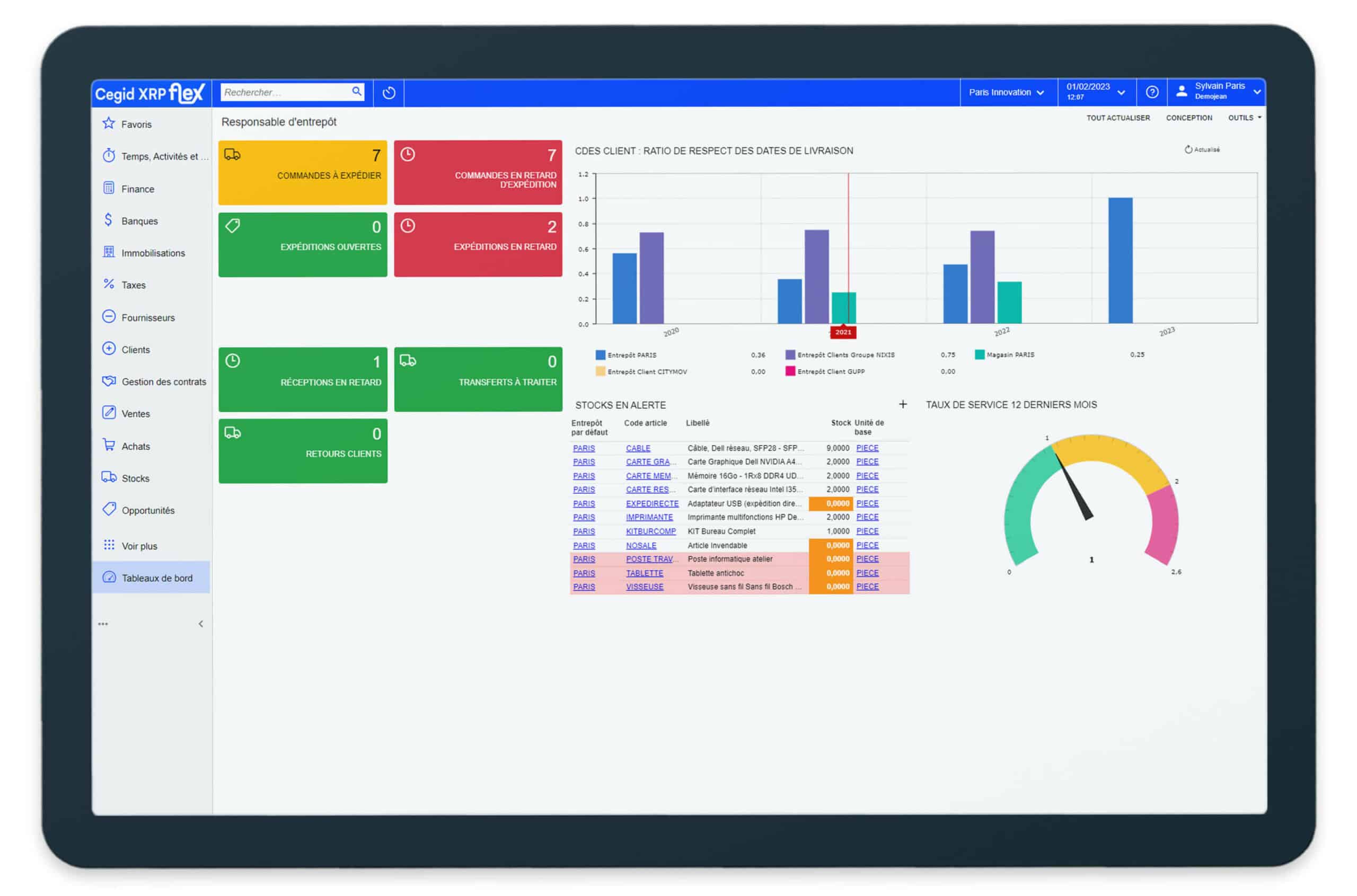Click the CONCEPTION menu item
Image resolution: width=1357 pixels, height=896 pixels.
click(1189, 118)
